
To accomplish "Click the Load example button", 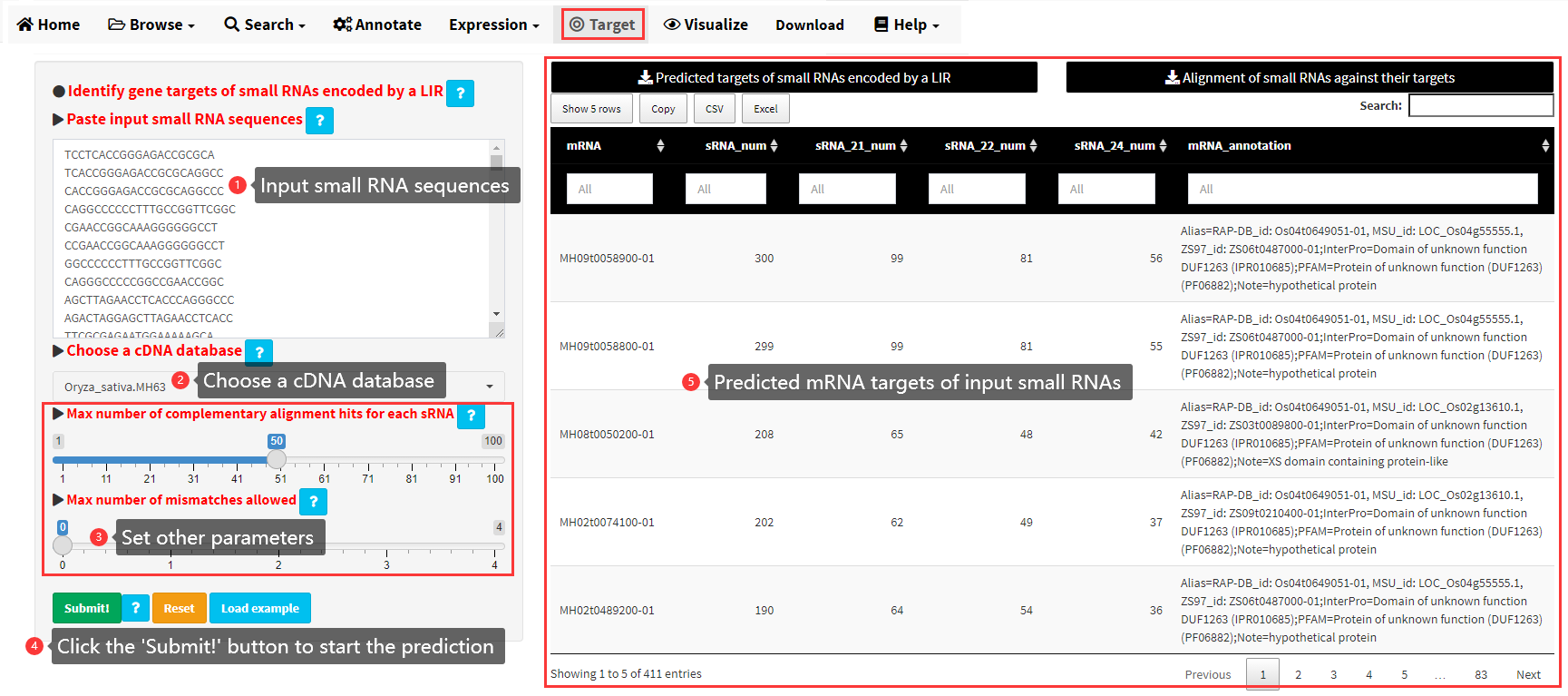I will [259, 608].
